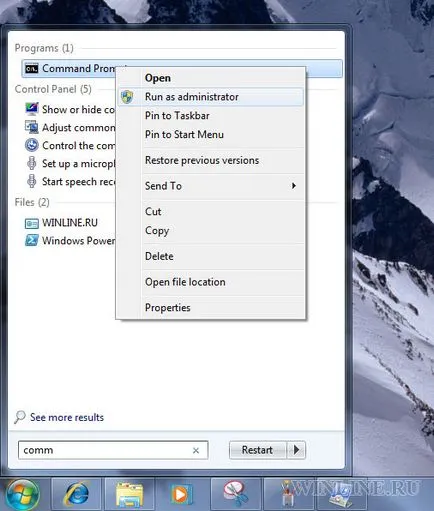Select Restore previous versions
This screenshot has height=511, width=434.
[211, 160]
